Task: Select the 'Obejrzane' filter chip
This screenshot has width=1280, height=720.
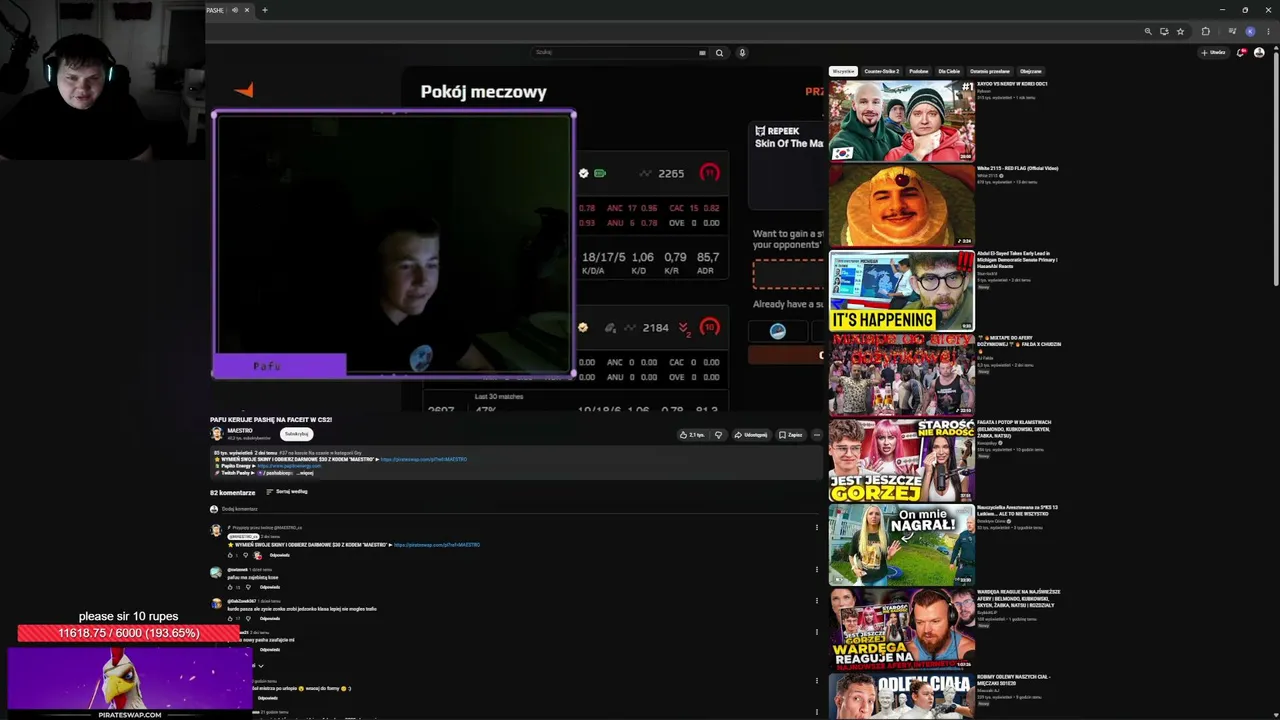Action: (x=1031, y=72)
